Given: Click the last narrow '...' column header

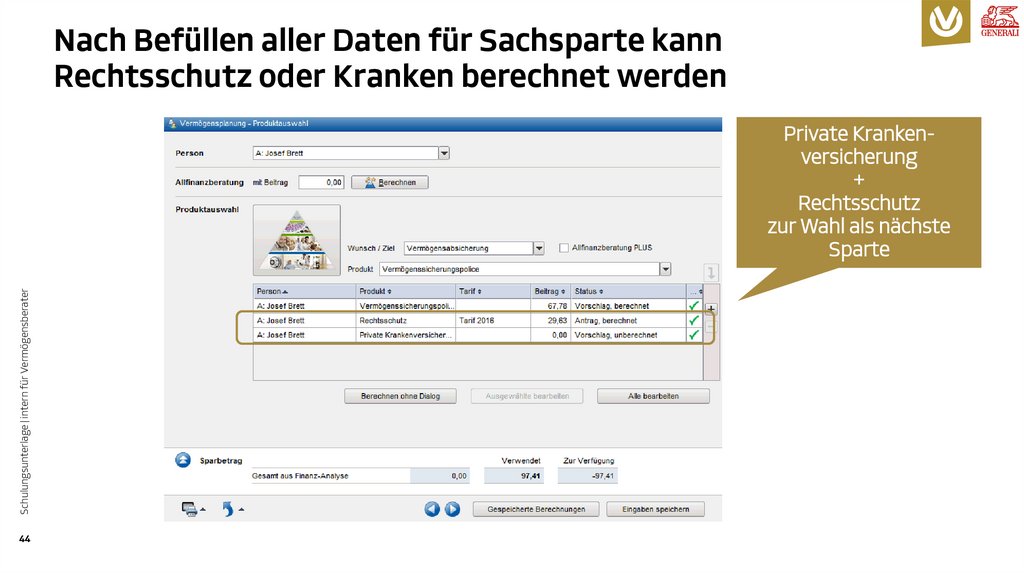Looking at the screenshot, I should point(695,291).
